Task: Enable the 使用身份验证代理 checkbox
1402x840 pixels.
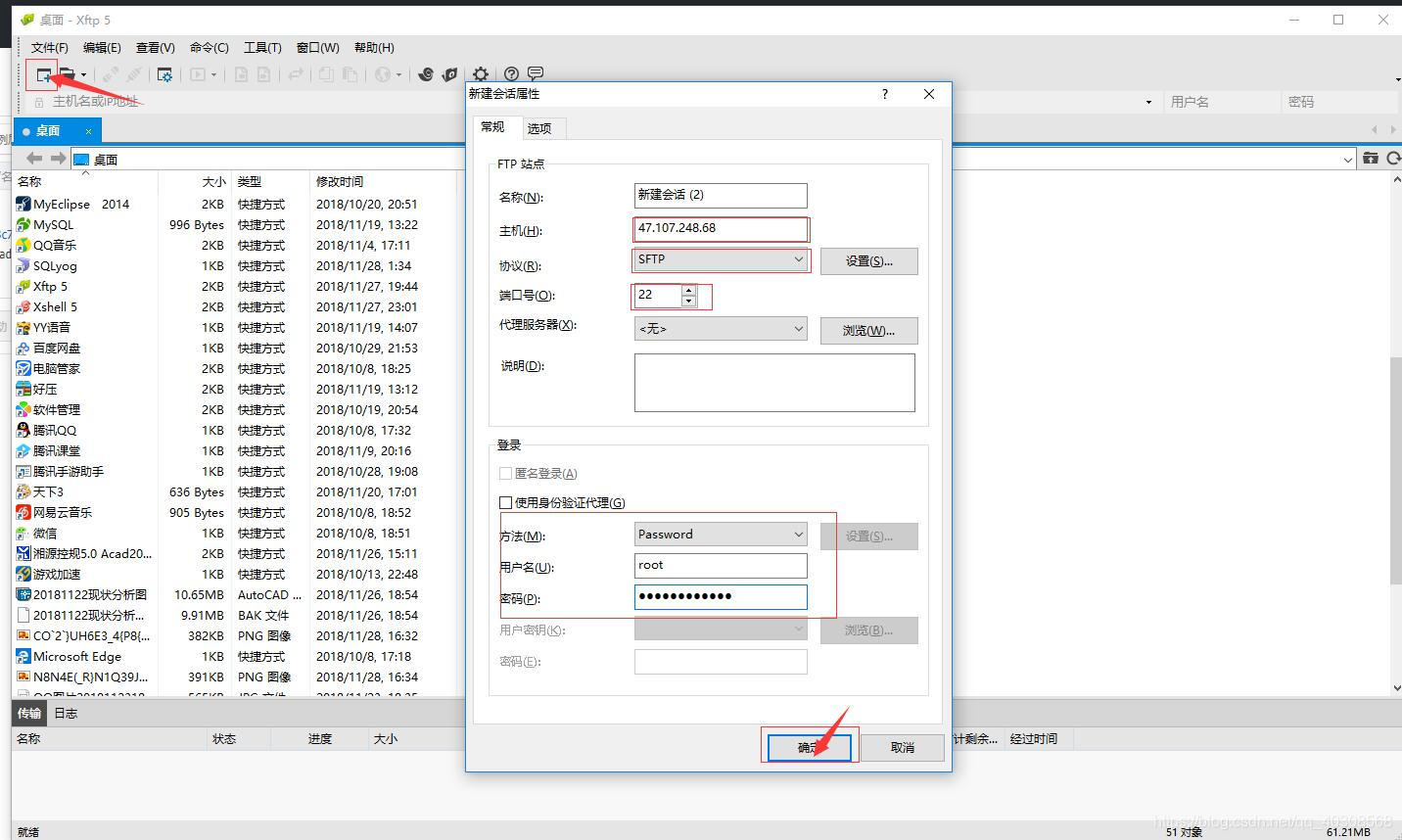Action: [x=506, y=503]
